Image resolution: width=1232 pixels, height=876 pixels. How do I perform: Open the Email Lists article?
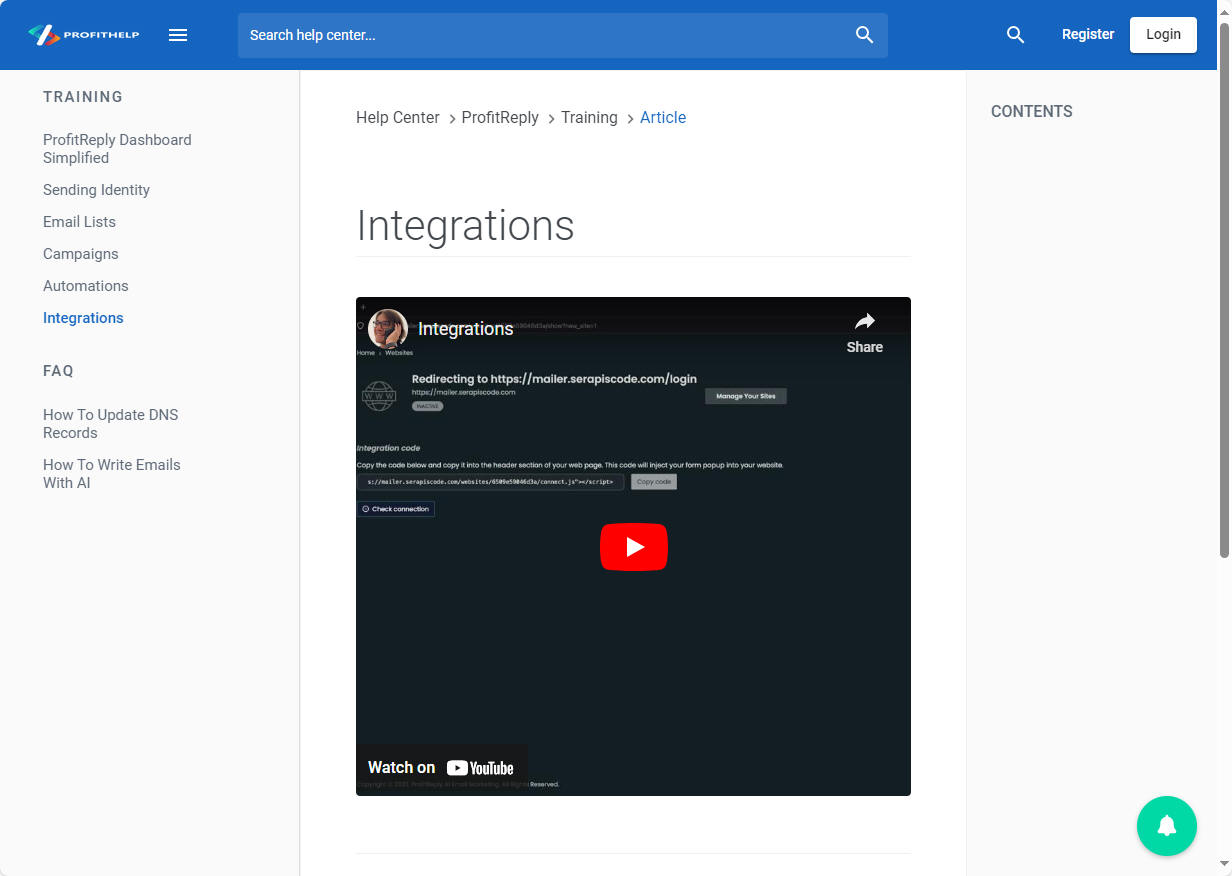(x=79, y=222)
